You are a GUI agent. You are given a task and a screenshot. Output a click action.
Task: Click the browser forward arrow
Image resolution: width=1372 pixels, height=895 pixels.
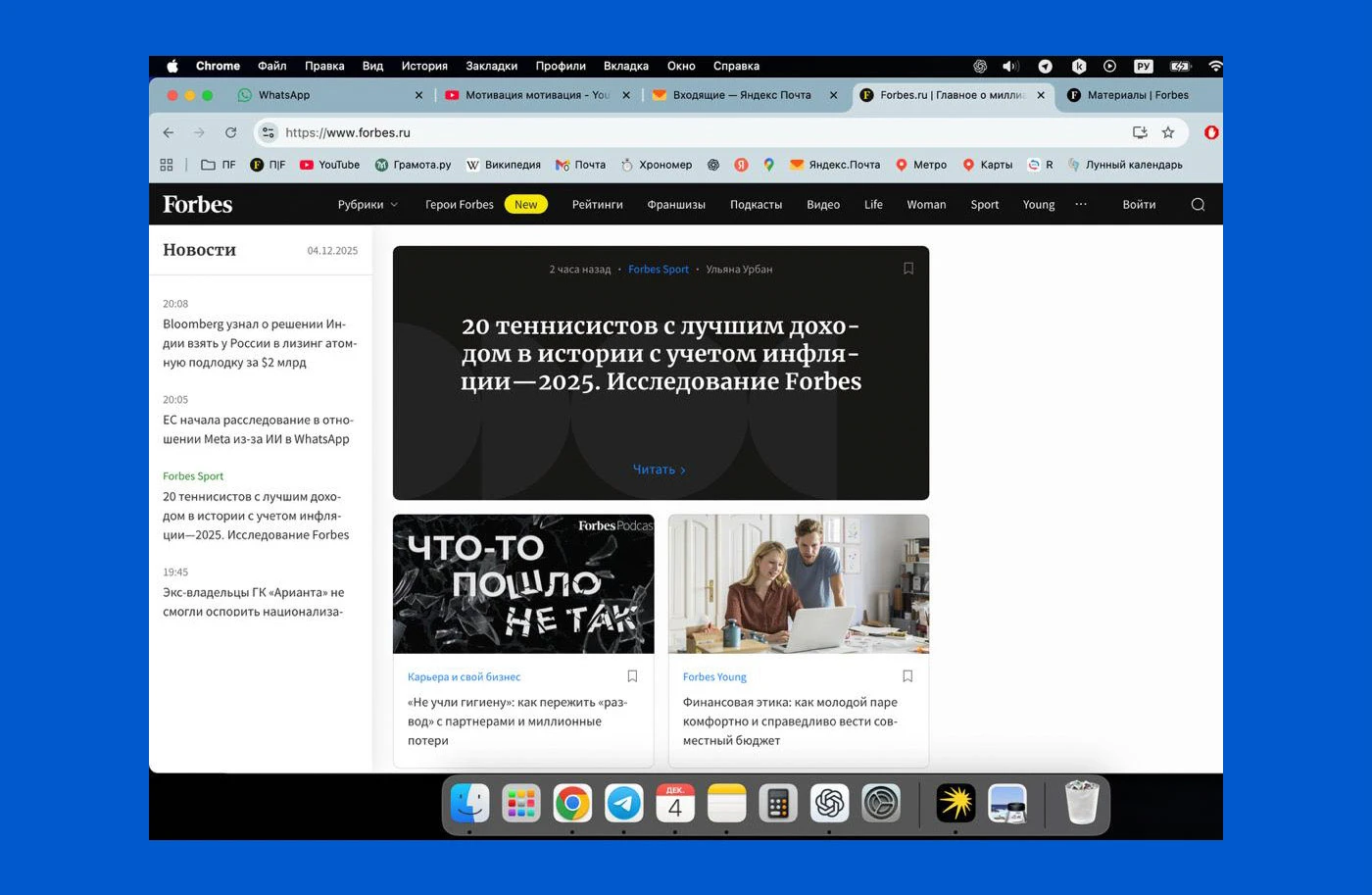[199, 132]
